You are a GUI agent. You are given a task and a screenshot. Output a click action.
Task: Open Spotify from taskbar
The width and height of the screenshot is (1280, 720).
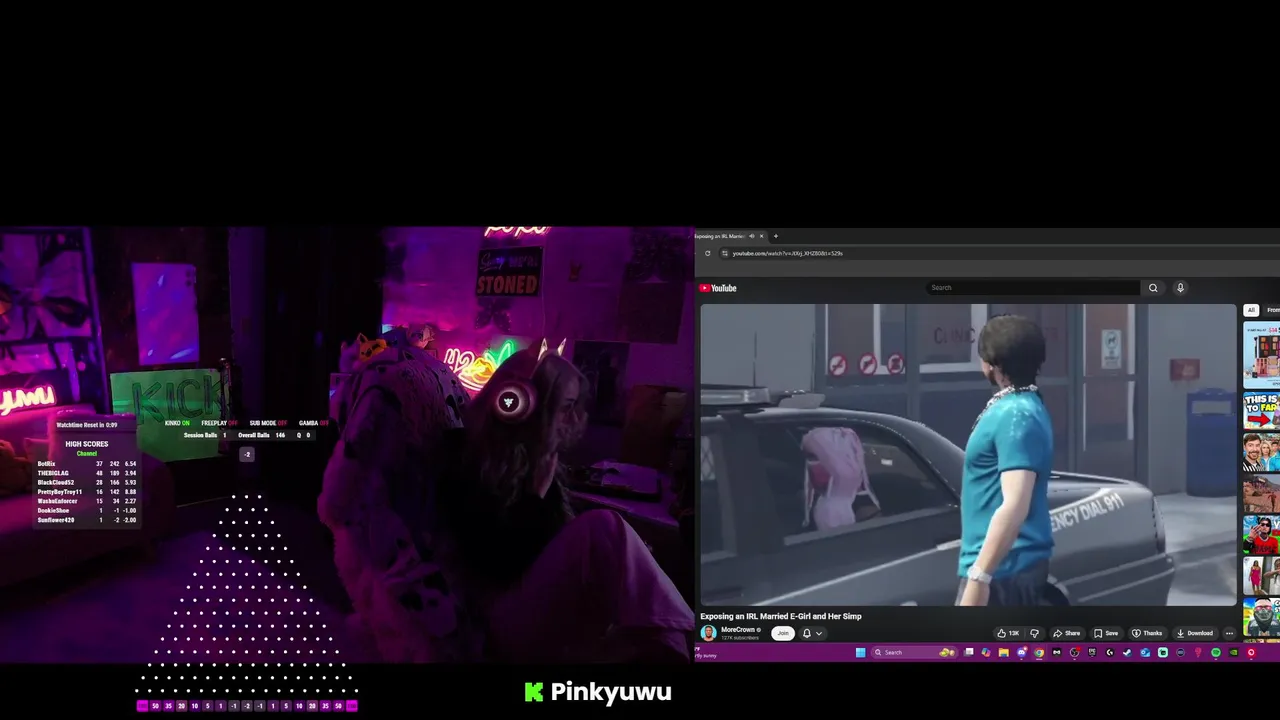pyautogui.click(x=1216, y=652)
